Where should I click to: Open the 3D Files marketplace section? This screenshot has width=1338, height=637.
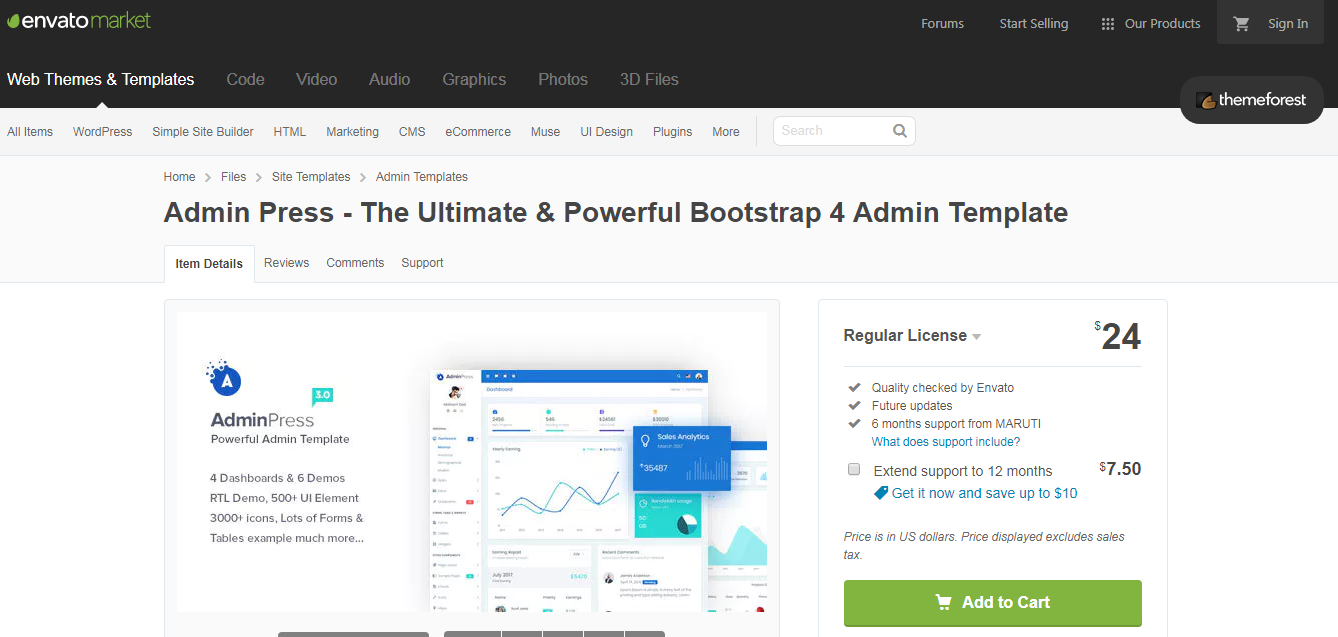[x=649, y=79]
